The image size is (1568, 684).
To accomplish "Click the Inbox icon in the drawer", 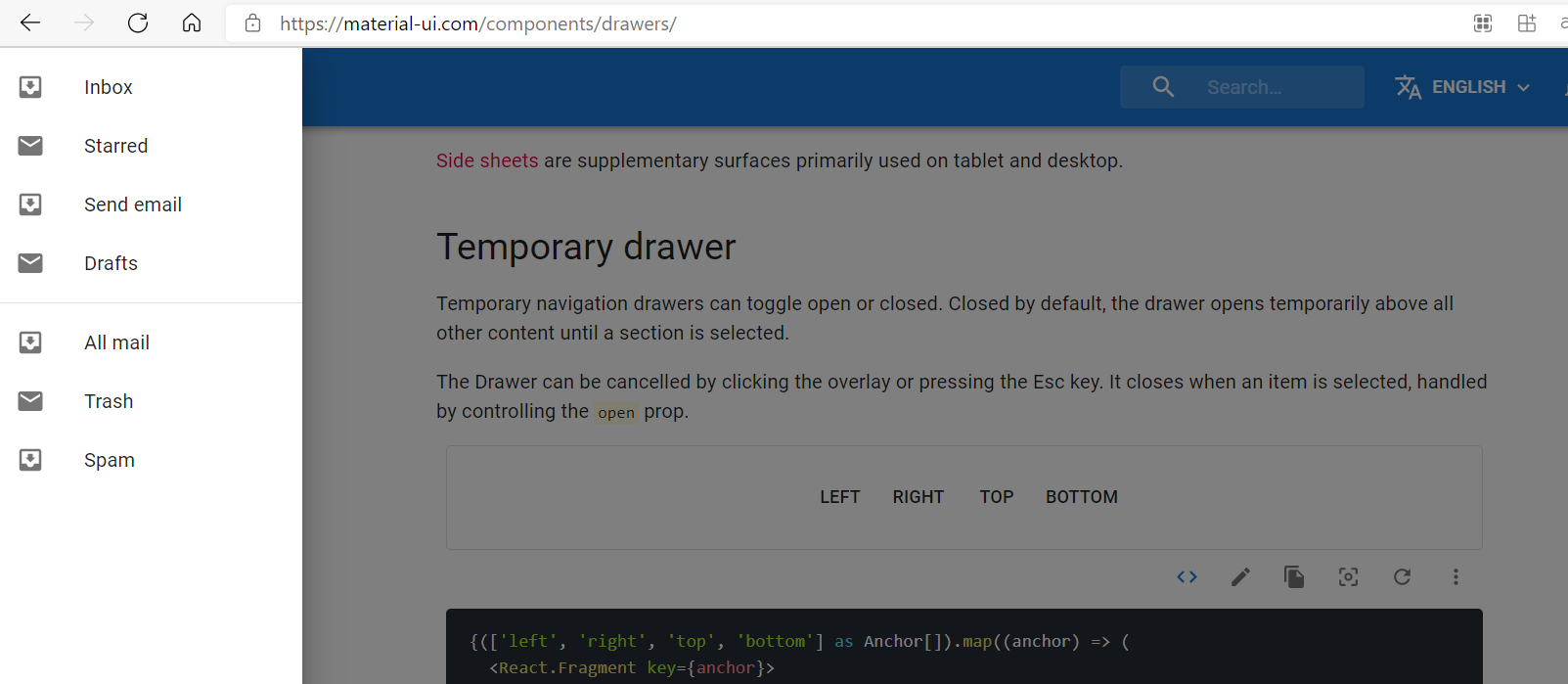I will tap(30, 87).
